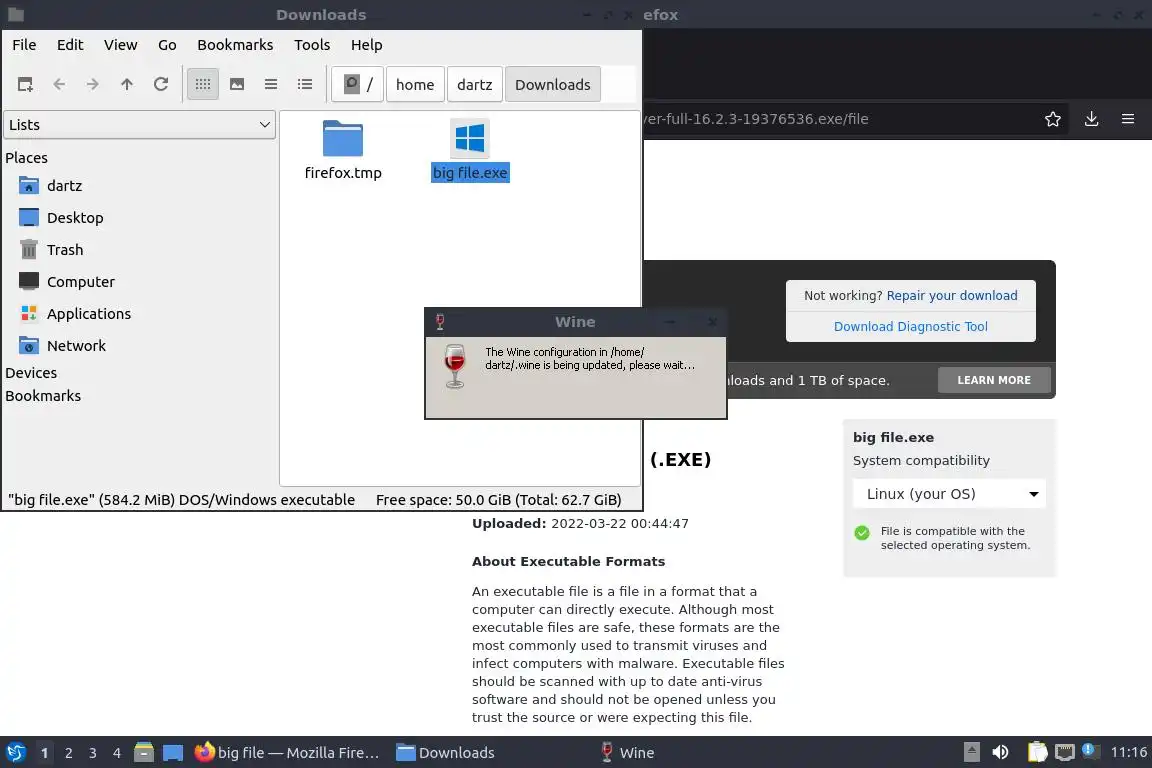
Task: Navigate to home path segment
Action: coord(415,85)
